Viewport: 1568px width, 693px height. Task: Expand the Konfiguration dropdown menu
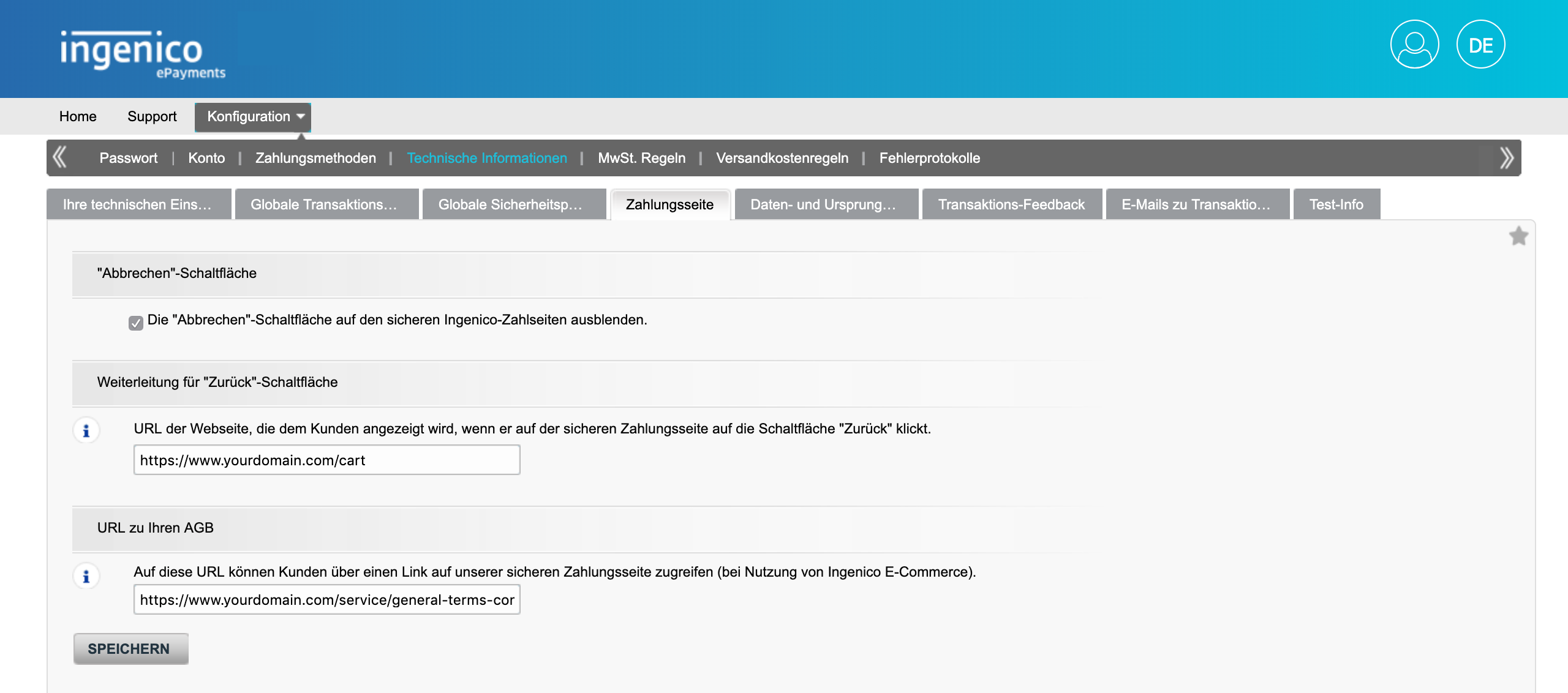click(253, 116)
